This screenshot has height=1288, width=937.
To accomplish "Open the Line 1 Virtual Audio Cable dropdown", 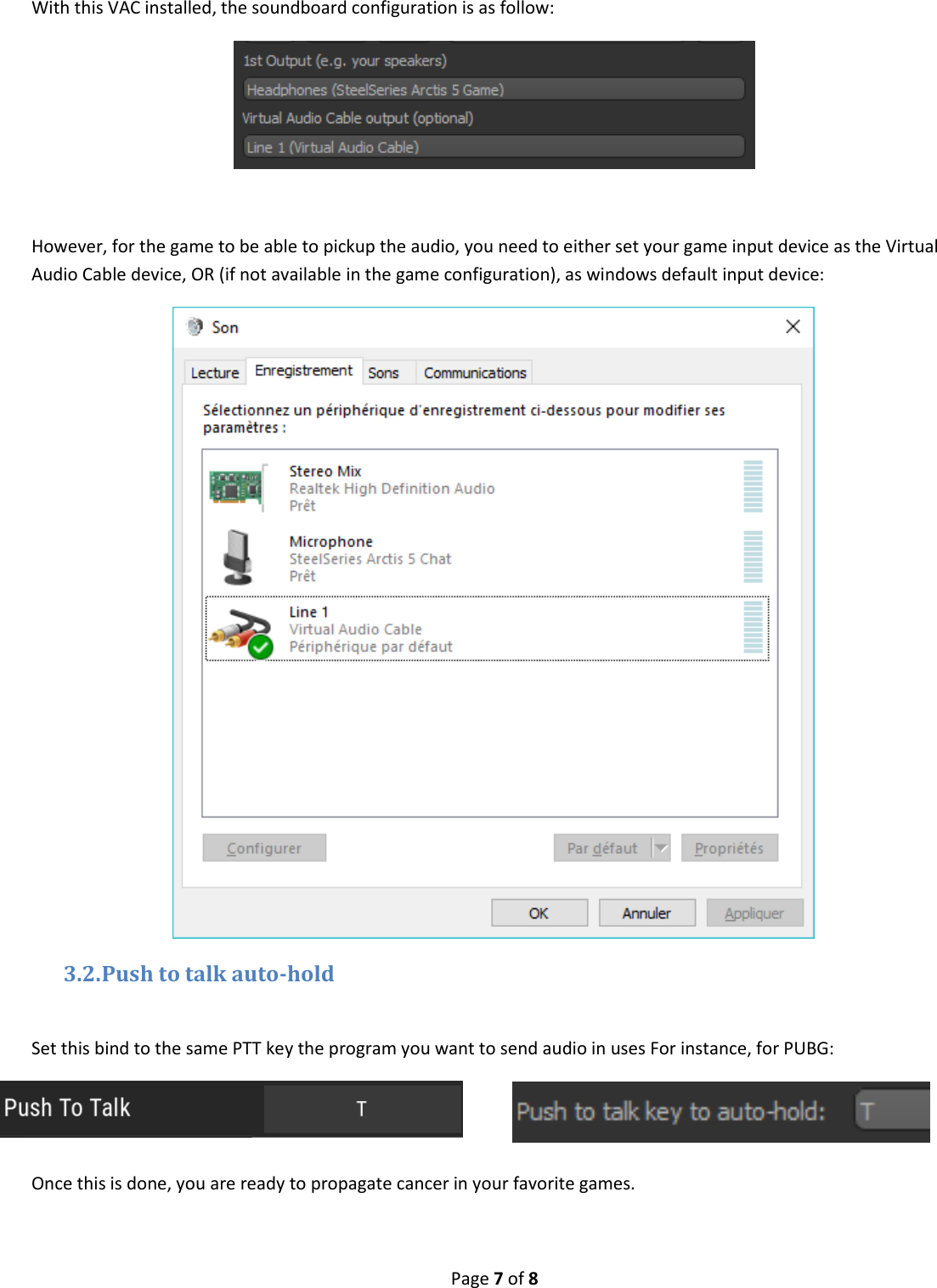I will pos(494,147).
